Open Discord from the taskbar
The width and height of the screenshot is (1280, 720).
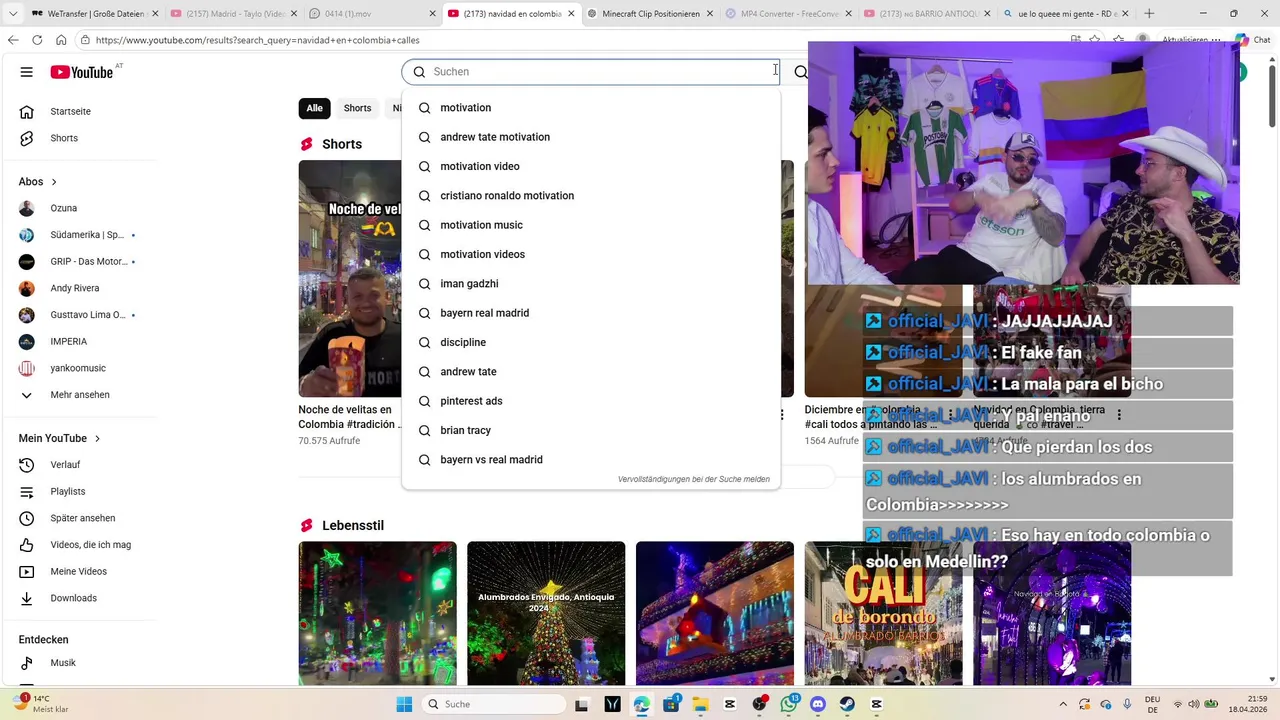[x=818, y=704]
